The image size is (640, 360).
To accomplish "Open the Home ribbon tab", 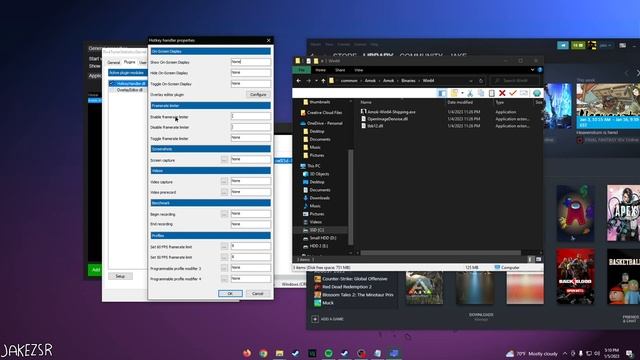I will point(320,70).
